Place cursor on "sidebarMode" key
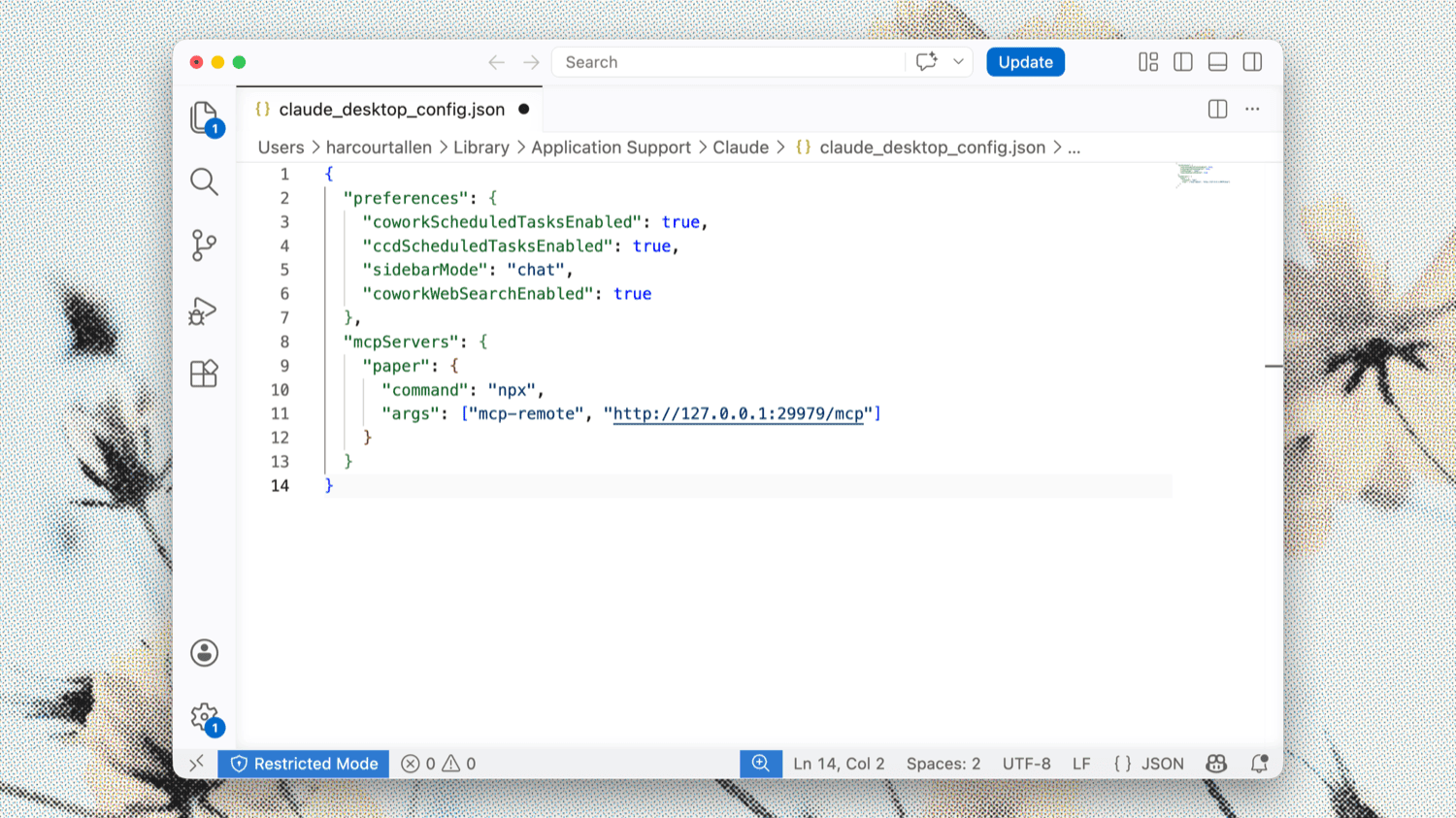The image size is (1456, 818). pos(425,270)
